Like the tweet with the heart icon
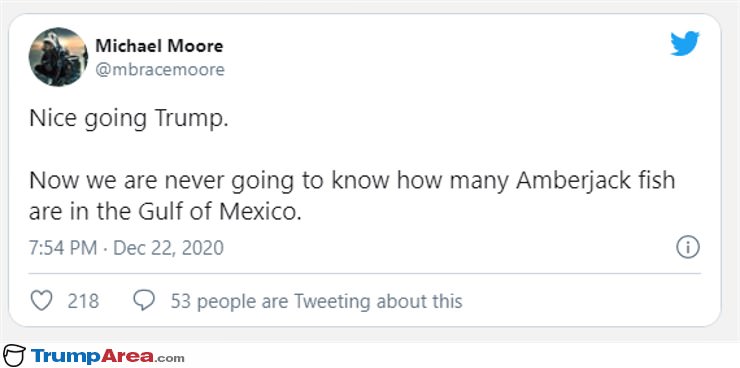This screenshot has width=740, height=368. point(41,301)
